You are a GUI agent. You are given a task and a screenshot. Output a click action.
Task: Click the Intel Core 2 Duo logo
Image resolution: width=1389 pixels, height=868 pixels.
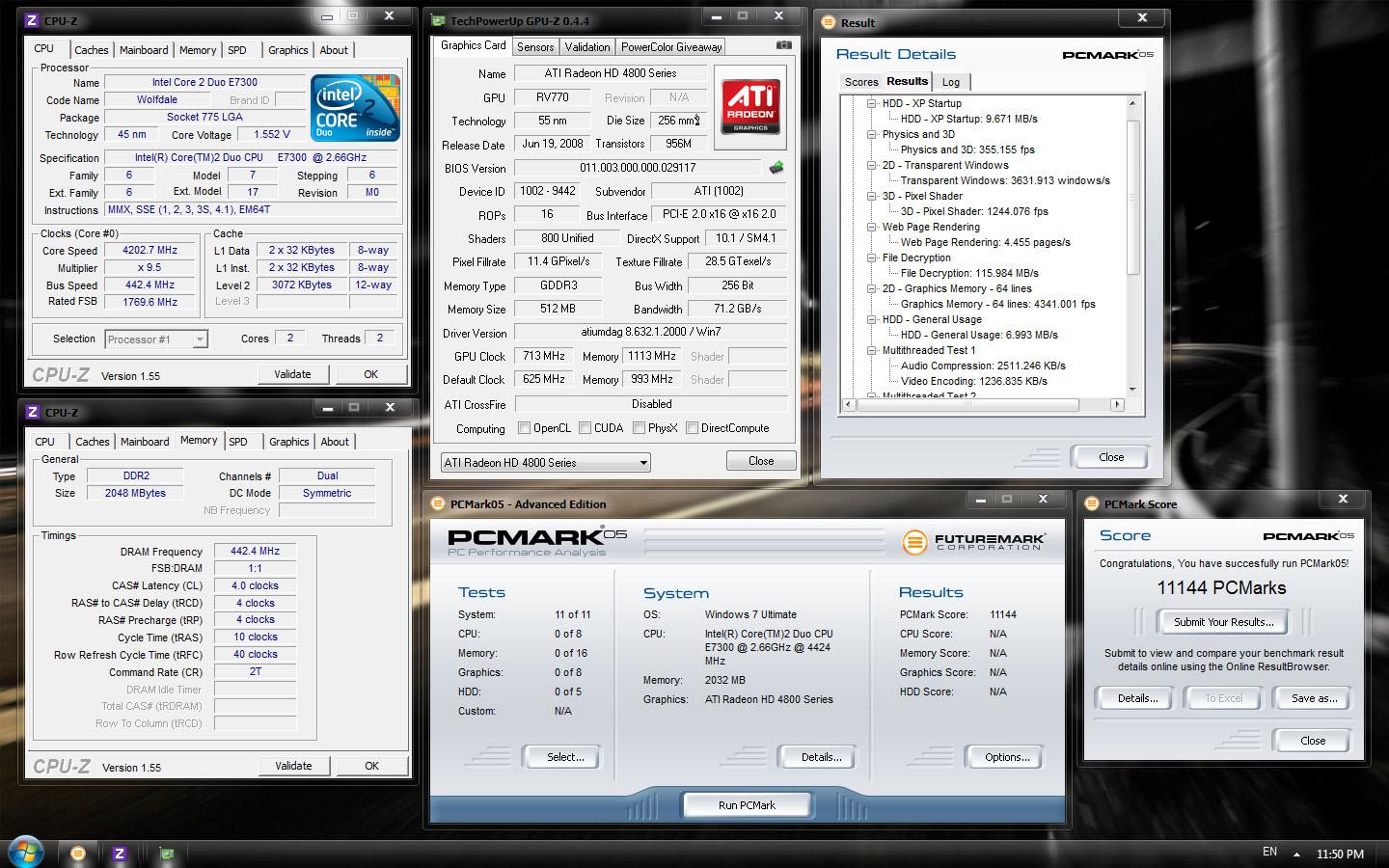(356, 107)
